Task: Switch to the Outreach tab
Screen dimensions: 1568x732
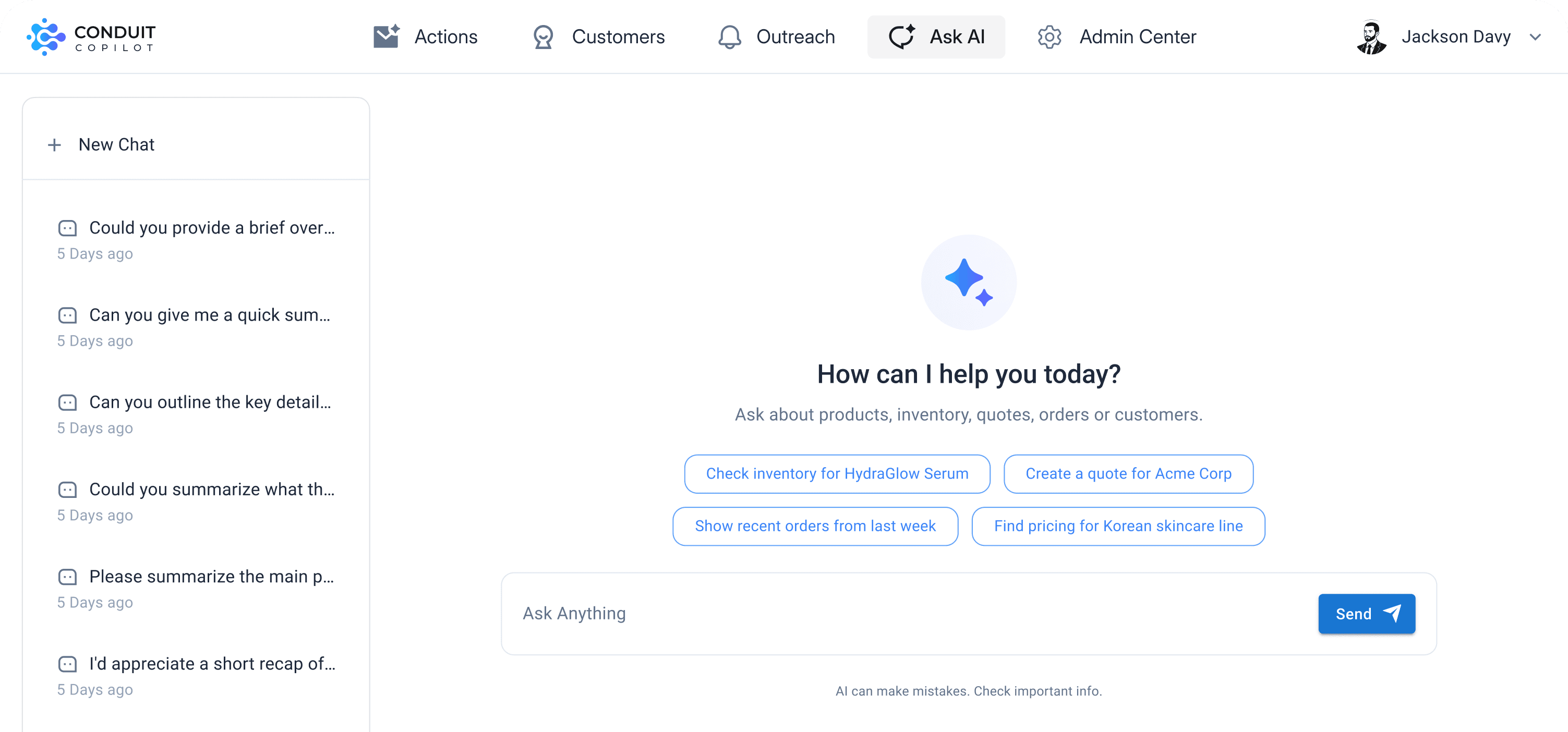Action: [x=795, y=37]
